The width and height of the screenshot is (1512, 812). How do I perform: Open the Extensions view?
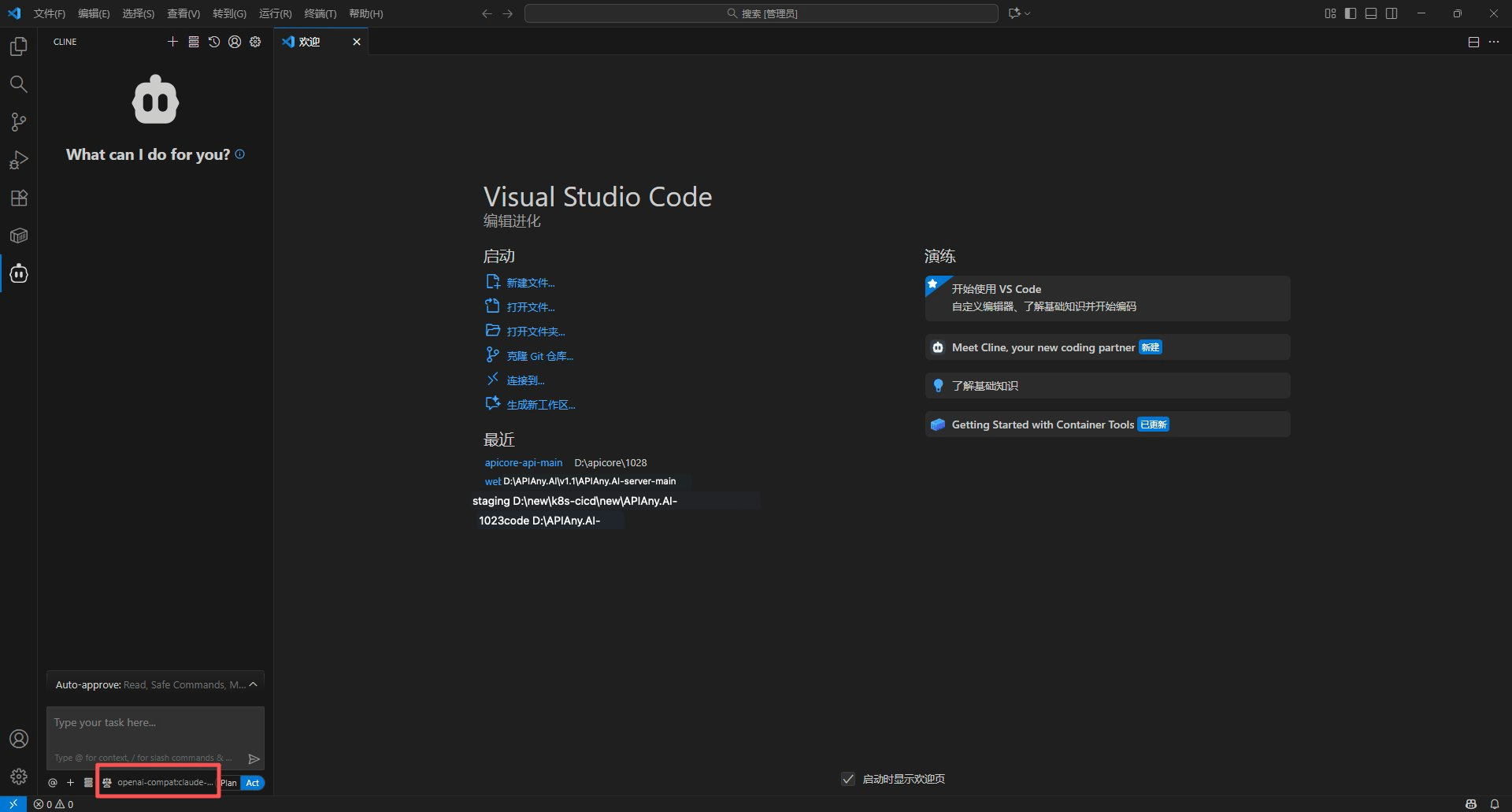click(19, 198)
